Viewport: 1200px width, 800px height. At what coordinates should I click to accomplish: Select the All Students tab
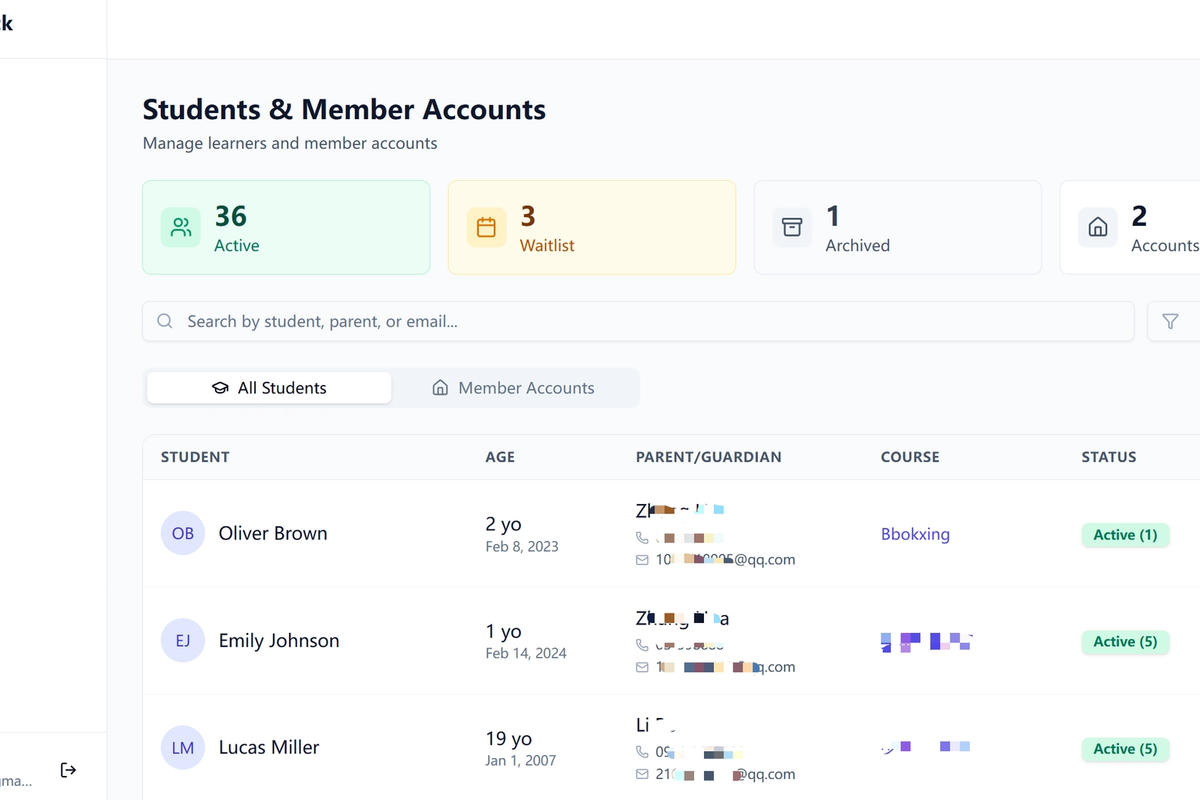pyautogui.click(x=268, y=387)
